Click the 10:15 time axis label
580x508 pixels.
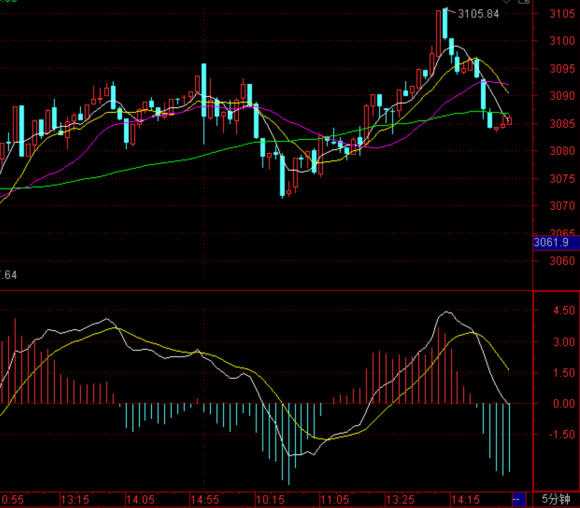tap(270, 500)
